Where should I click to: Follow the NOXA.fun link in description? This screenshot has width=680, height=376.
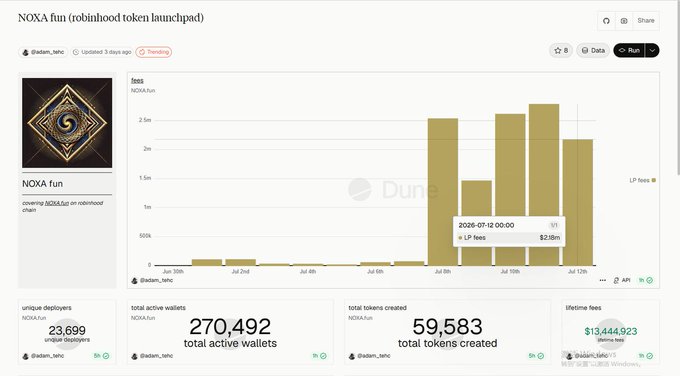[x=57, y=203]
